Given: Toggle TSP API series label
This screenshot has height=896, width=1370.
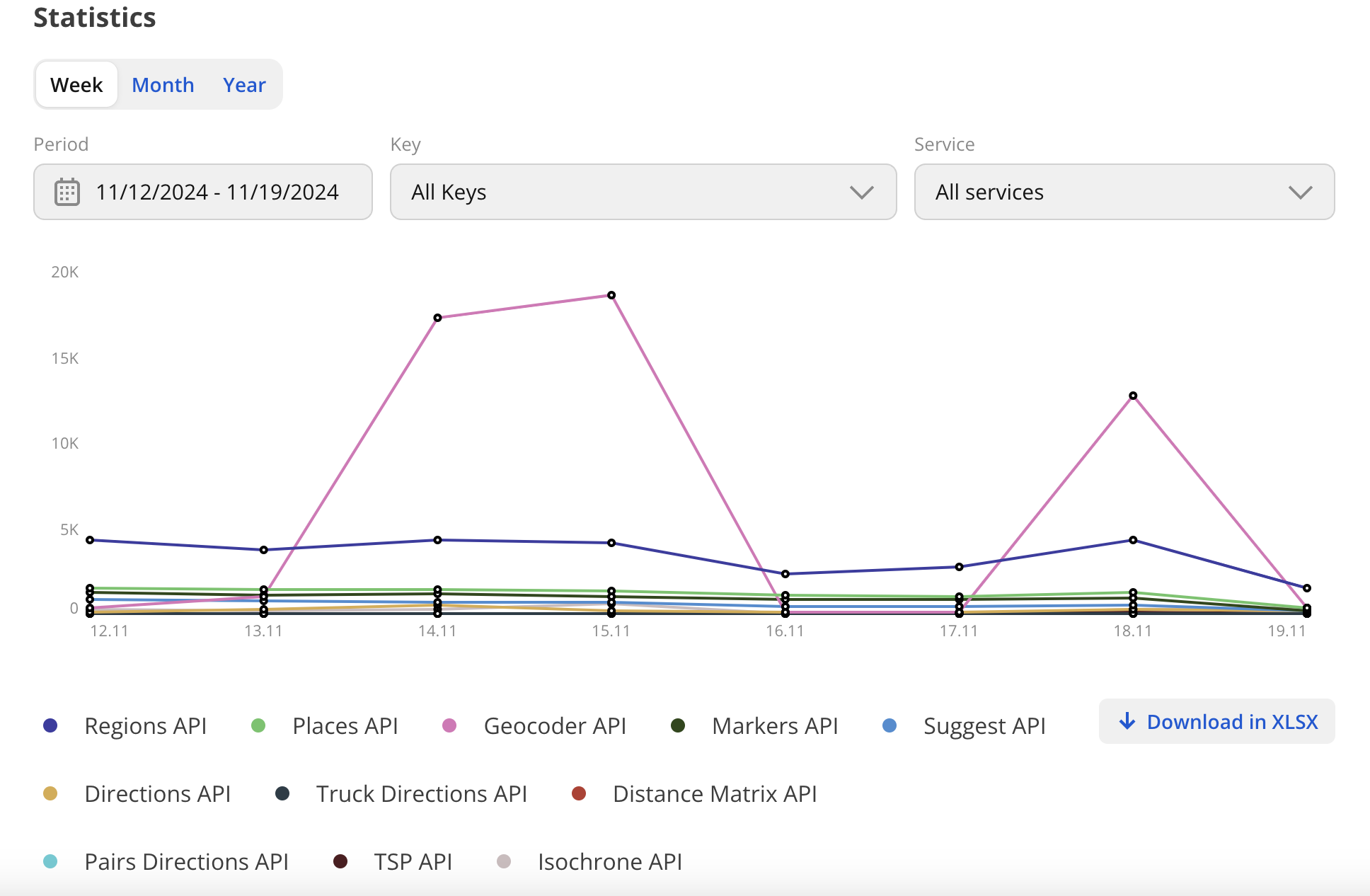Looking at the screenshot, I should [413, 861].
